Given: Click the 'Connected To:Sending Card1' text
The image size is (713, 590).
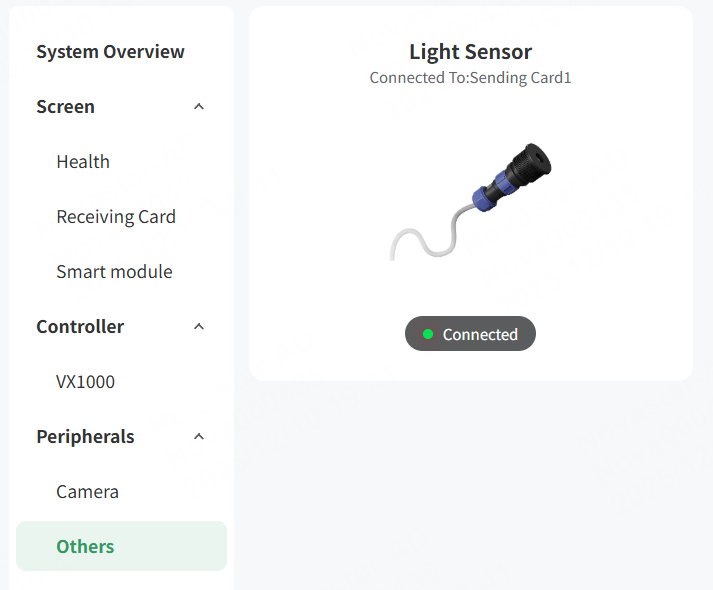Looking at the screenshot, I should (x=470, y=77).
